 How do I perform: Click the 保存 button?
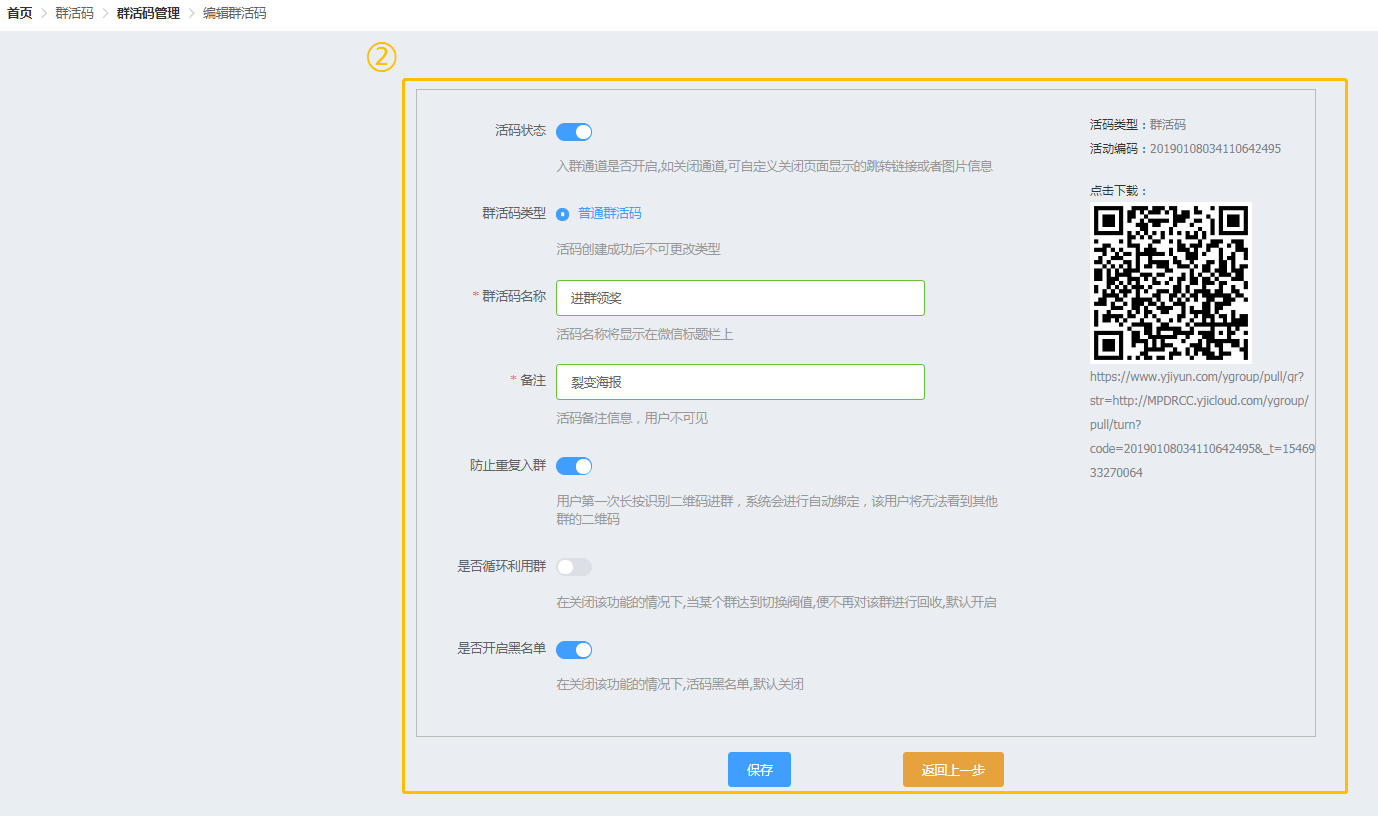click(759, 770)
